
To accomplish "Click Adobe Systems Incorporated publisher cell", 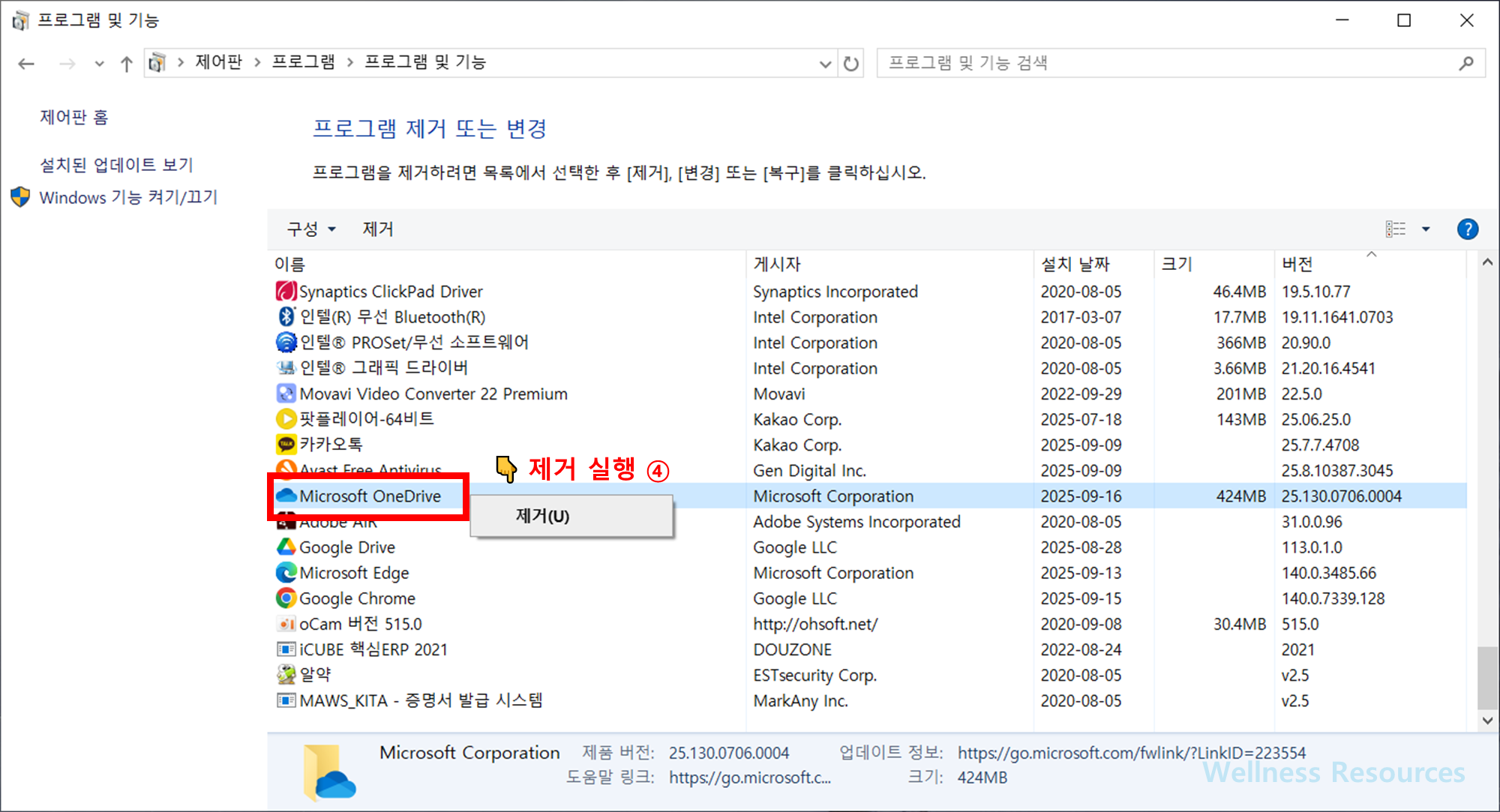I will pos(856,522).
